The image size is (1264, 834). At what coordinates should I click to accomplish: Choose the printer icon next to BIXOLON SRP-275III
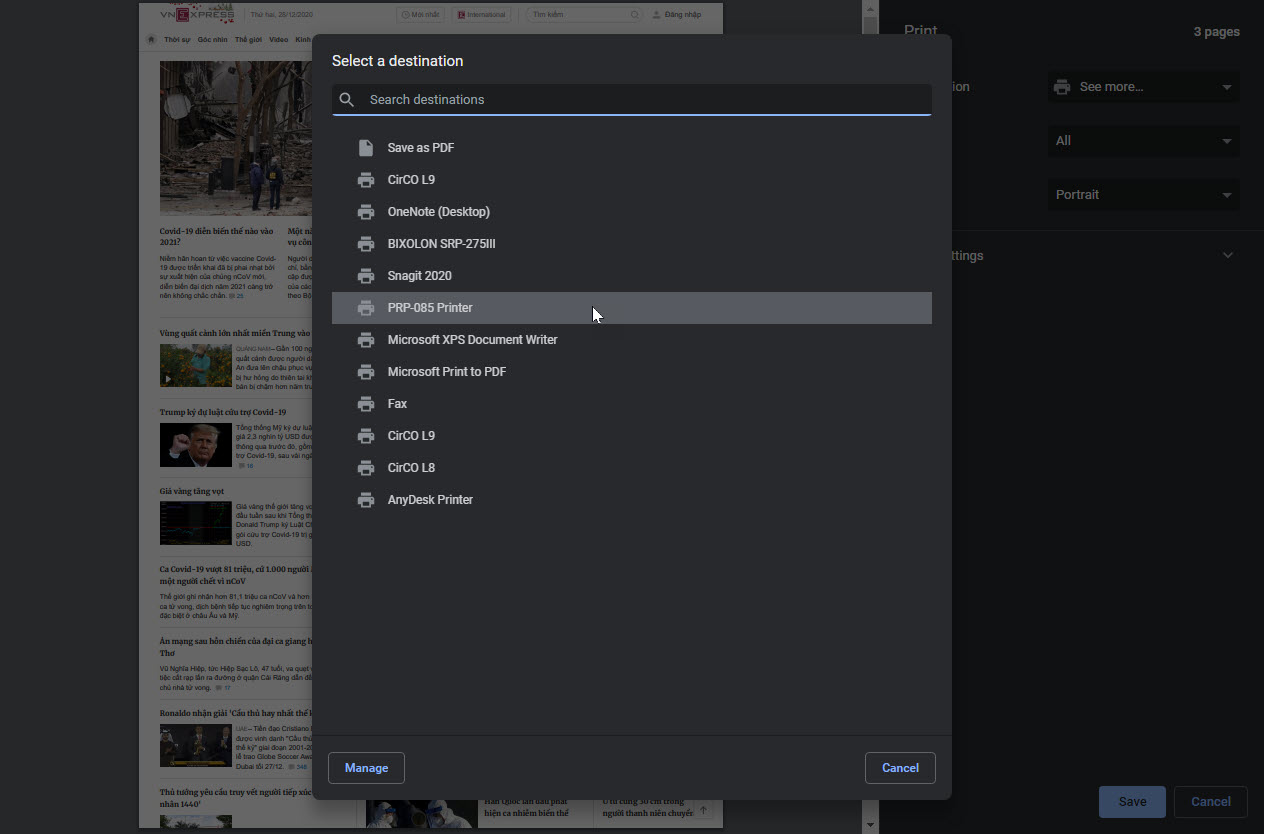coord(366,244)
